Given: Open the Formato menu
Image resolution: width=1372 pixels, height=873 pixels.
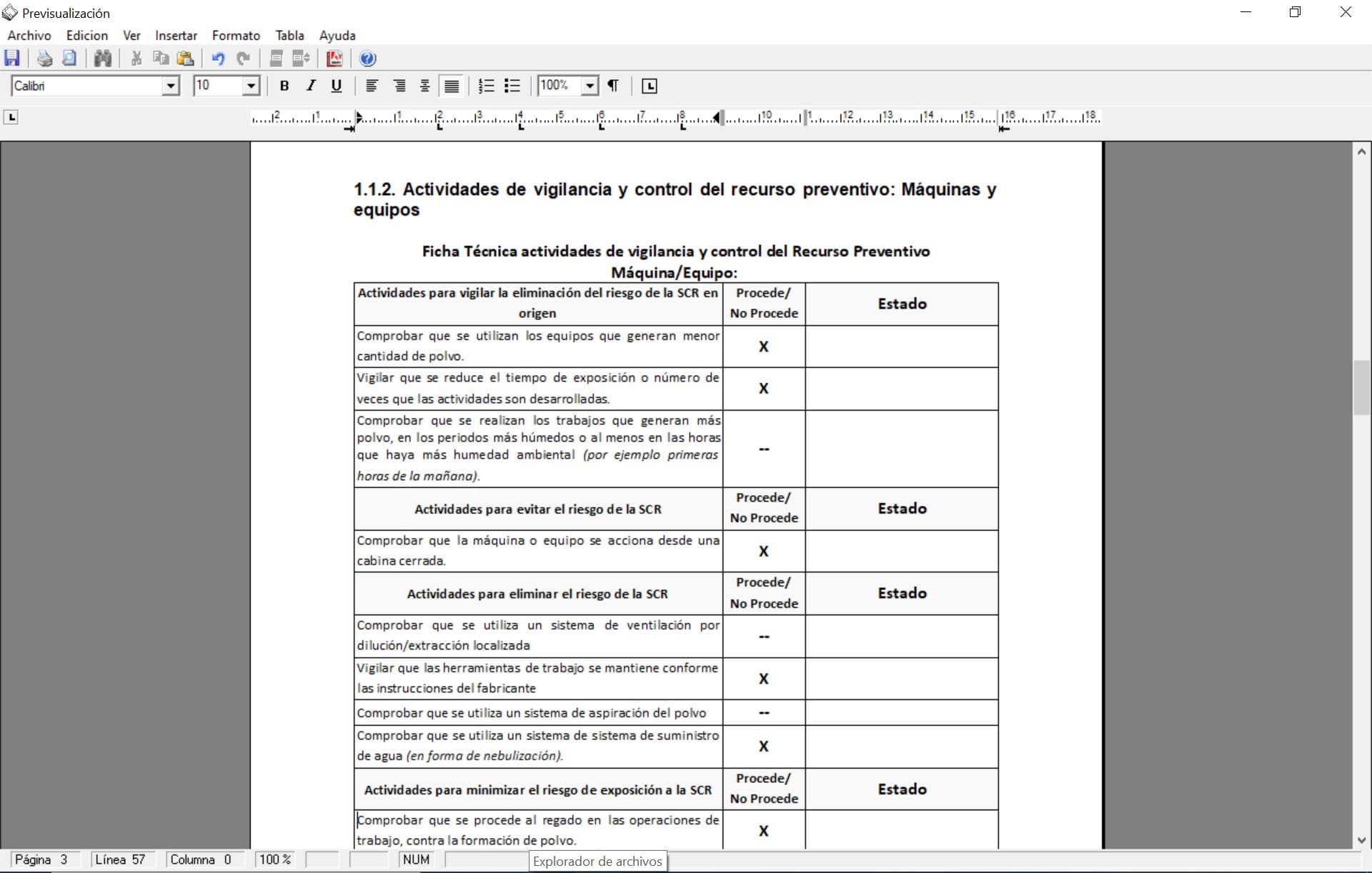Looking at the screenshot, I should (236, 35).
